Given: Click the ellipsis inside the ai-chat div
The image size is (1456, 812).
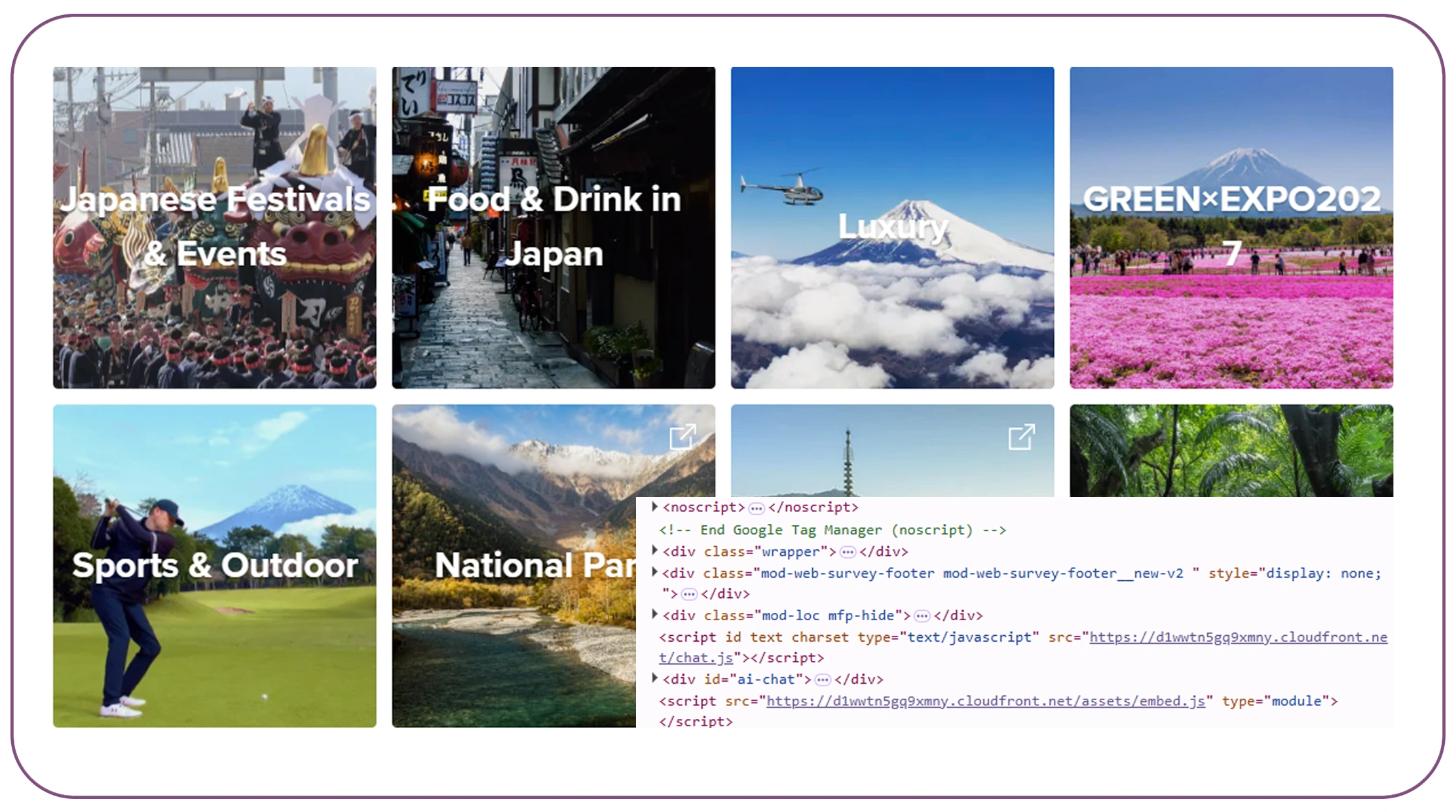Looking at the screenshot, I should click(821, 680).
